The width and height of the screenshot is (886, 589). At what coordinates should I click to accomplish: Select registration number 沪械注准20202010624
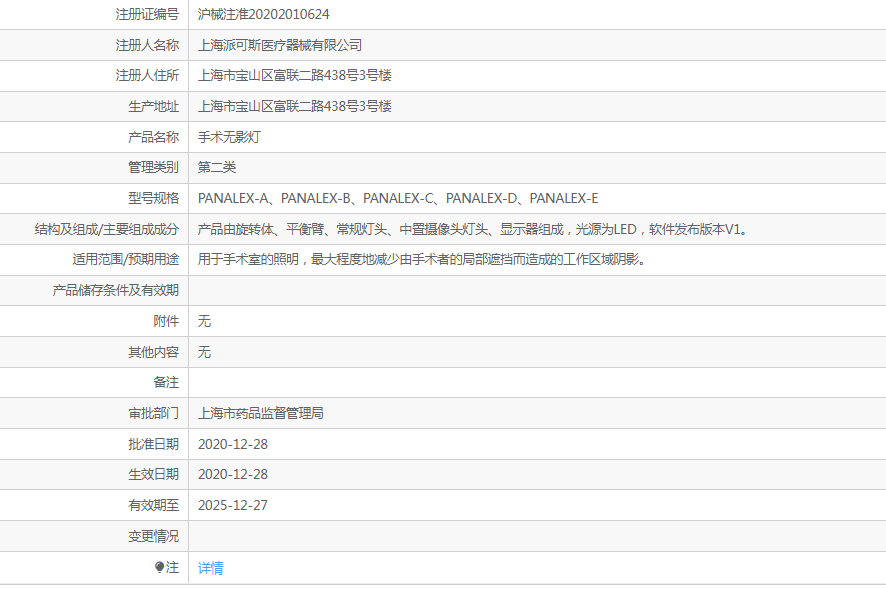tap(263, 14)
